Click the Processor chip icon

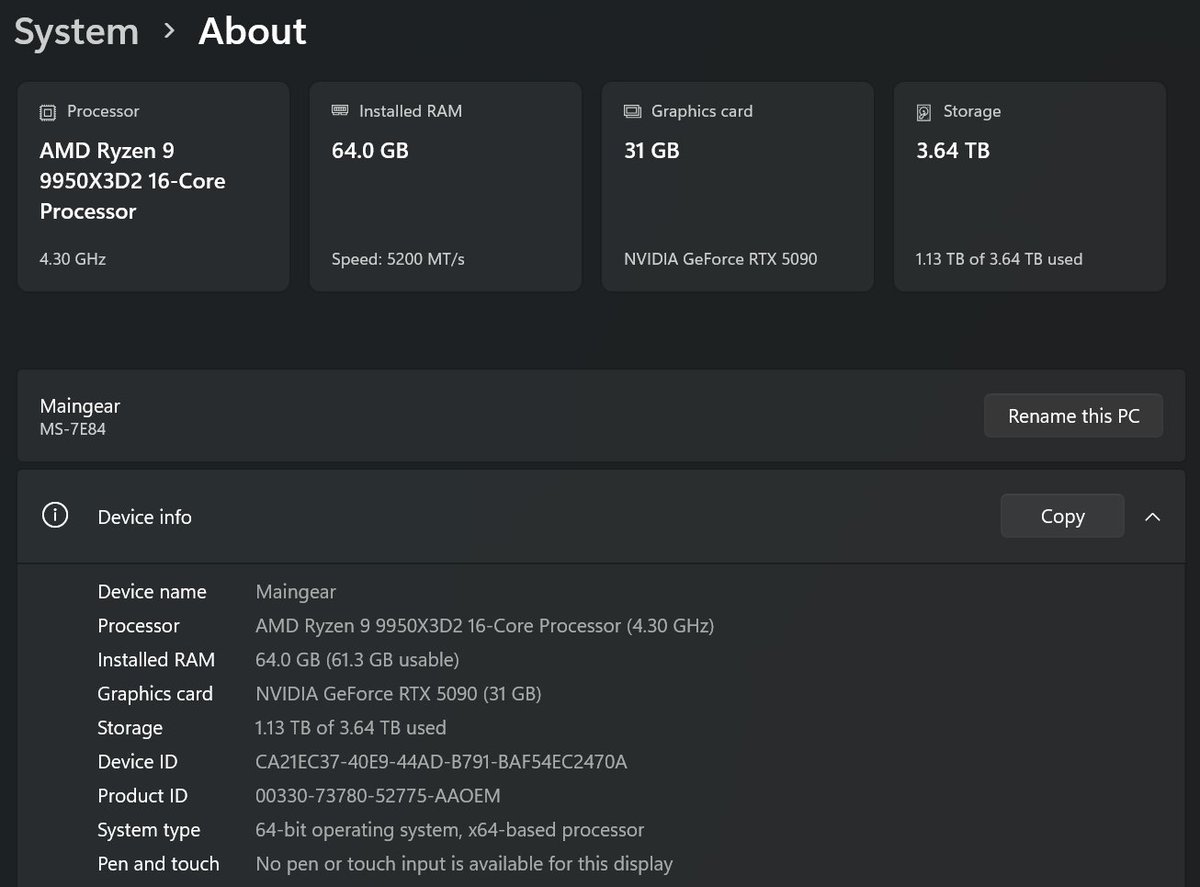point(48,112)
